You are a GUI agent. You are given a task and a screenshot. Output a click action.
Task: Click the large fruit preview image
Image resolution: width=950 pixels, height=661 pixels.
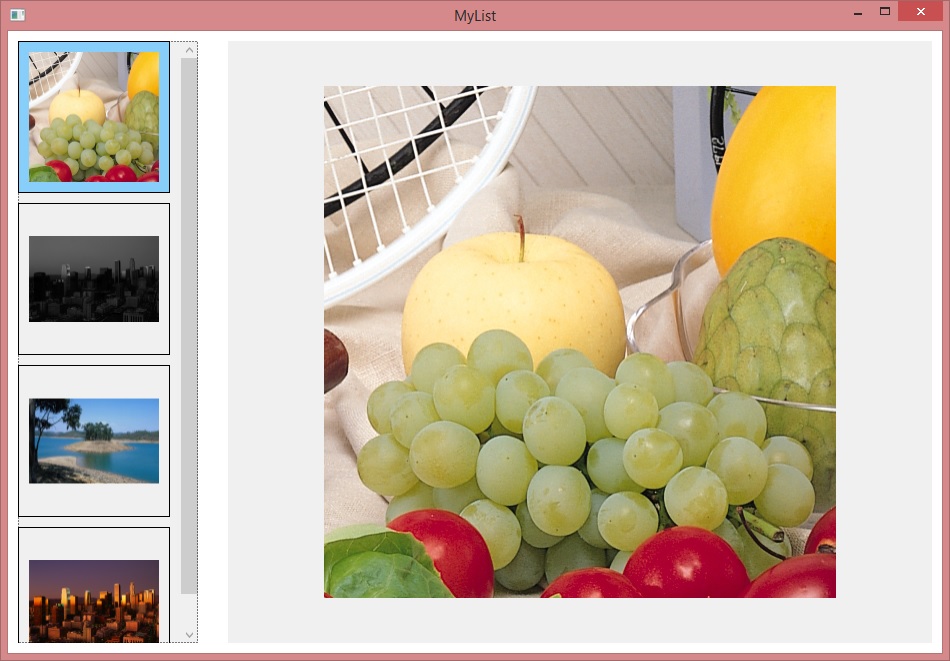point(579,341)
